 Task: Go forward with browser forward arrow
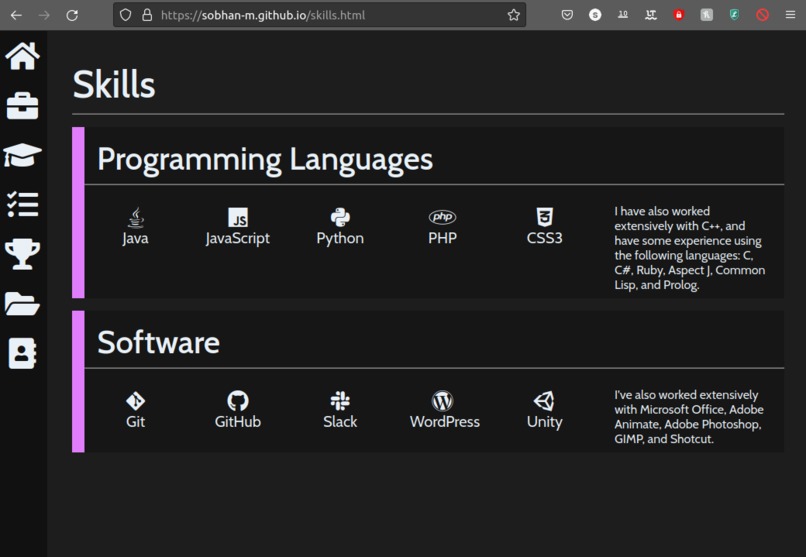click(x=44, y=15)
